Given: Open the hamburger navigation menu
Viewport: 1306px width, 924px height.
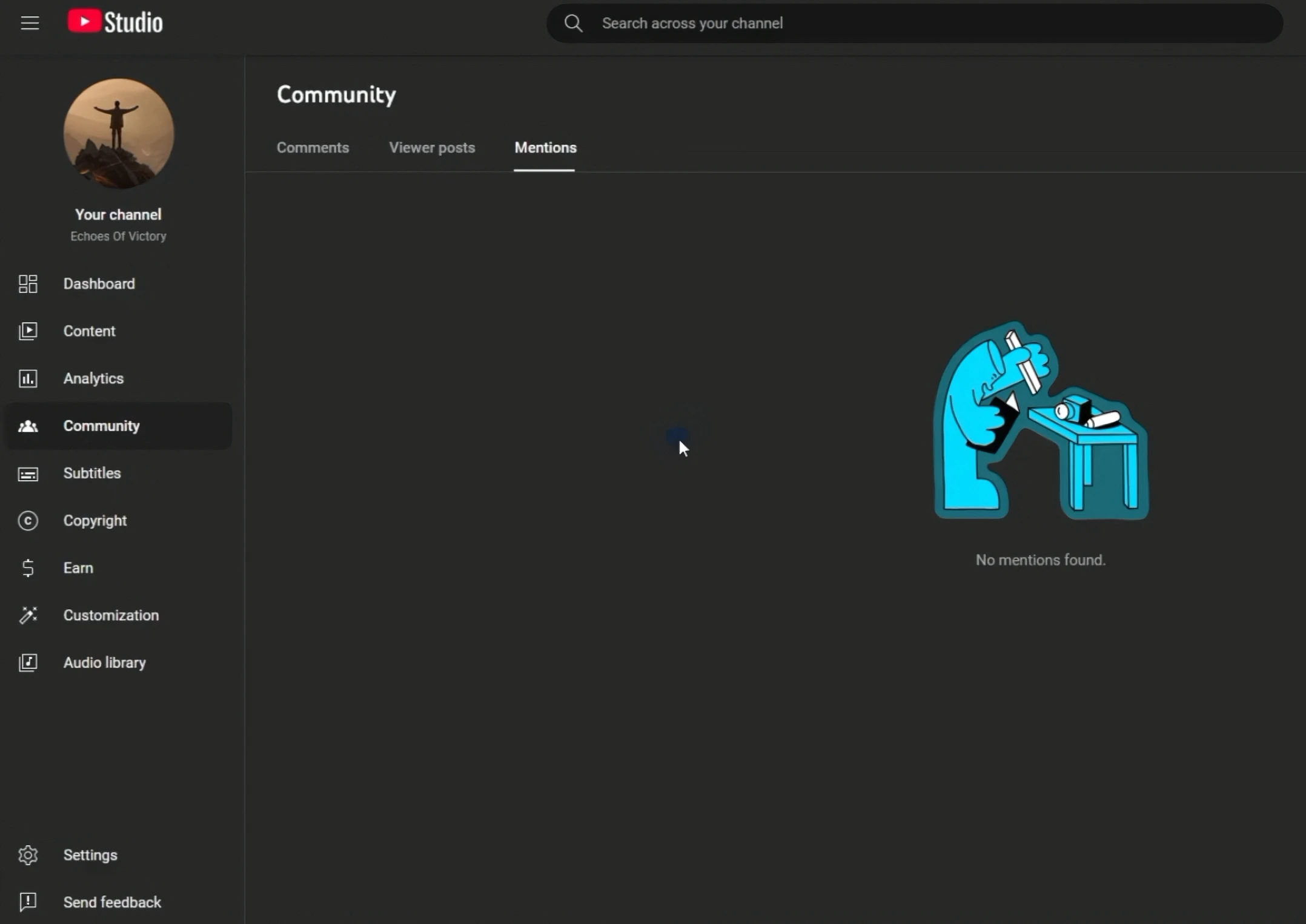Looking at the screenshot, I should (x=30, y=23).
